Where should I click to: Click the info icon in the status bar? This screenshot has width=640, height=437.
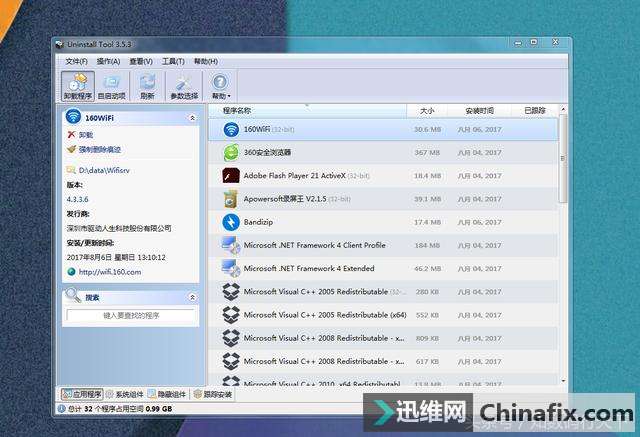[x=62, y=408]
